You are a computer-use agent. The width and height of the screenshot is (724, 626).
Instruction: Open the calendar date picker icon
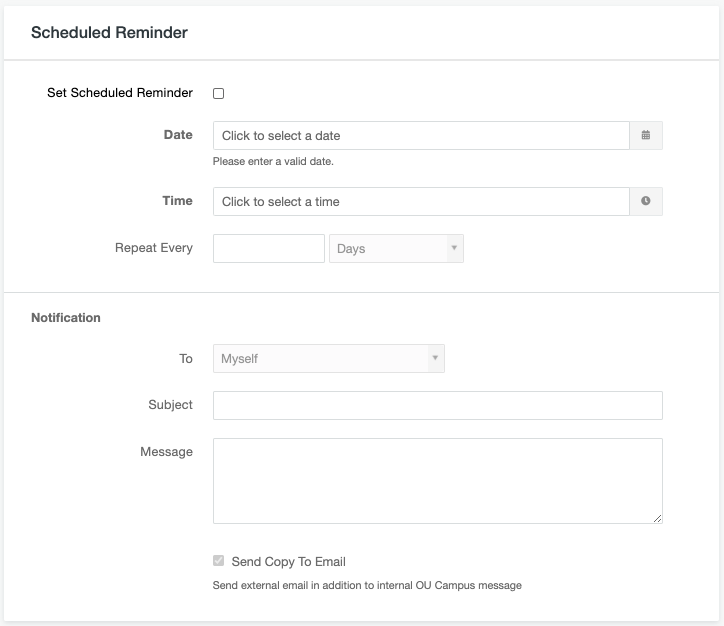[646, 135]
